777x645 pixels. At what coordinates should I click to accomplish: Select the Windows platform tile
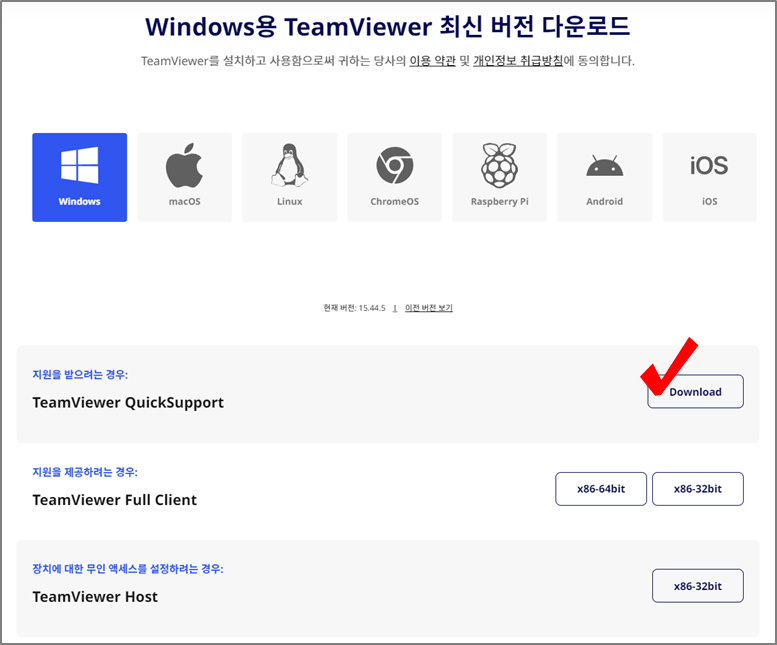(x=79, y=177)
